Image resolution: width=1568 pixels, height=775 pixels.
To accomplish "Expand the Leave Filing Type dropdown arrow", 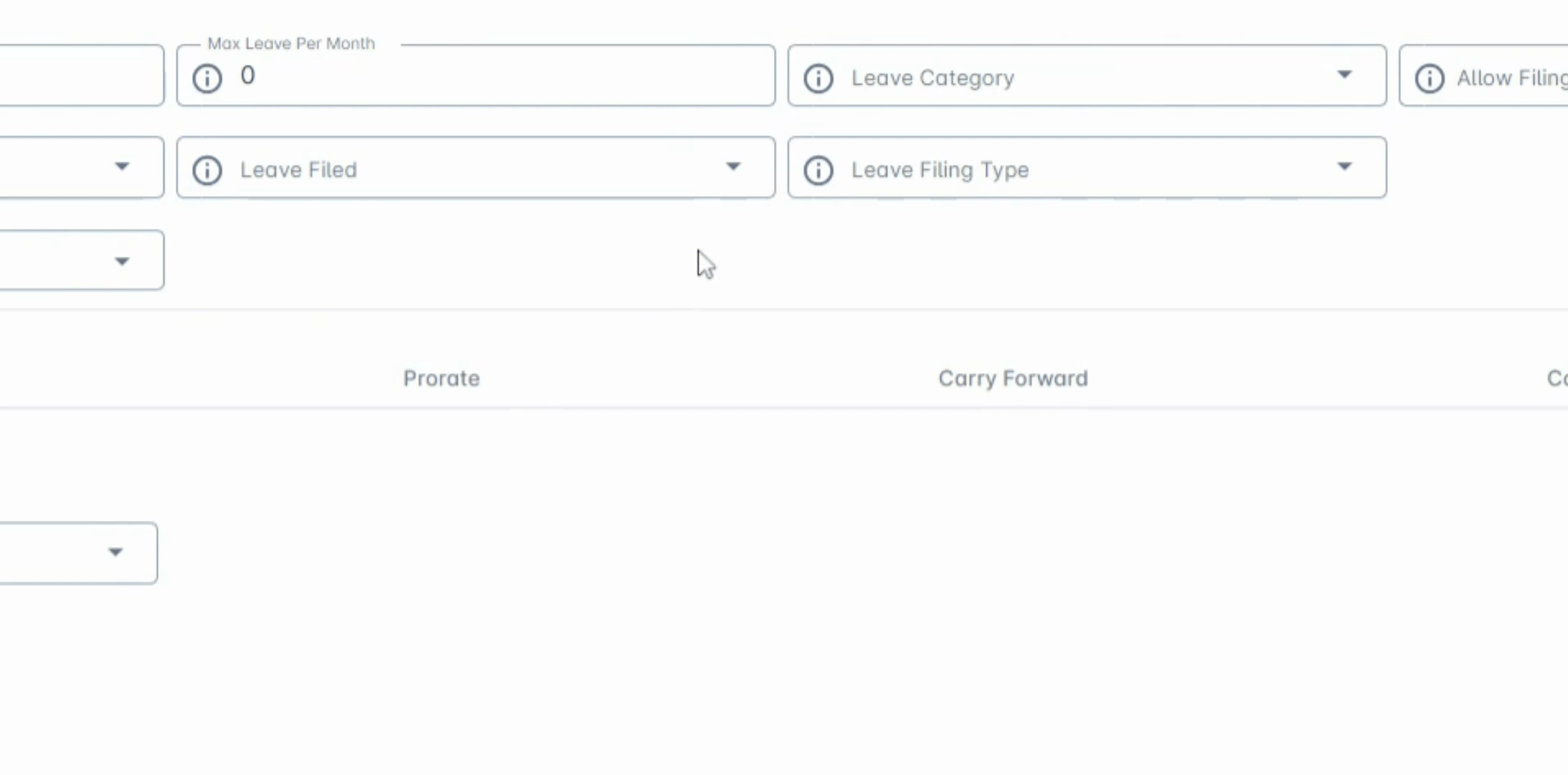I will [x=1344, y=167].
